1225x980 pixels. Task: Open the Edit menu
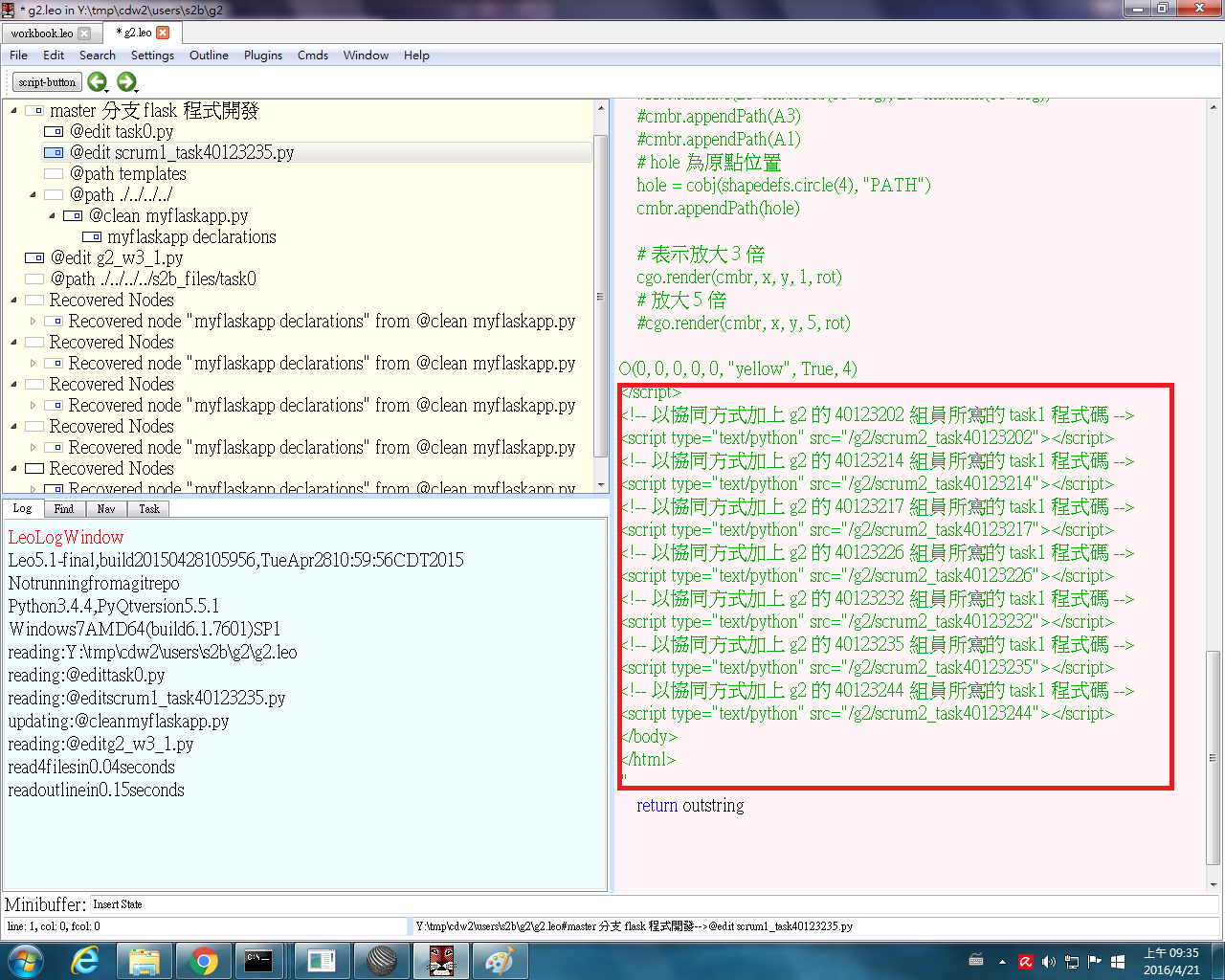(54, 56)
